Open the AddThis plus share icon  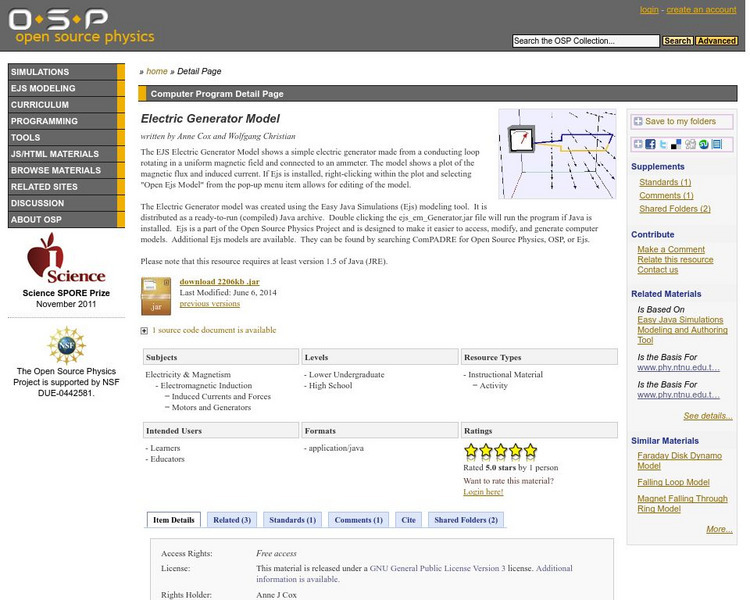click(638, 144)
